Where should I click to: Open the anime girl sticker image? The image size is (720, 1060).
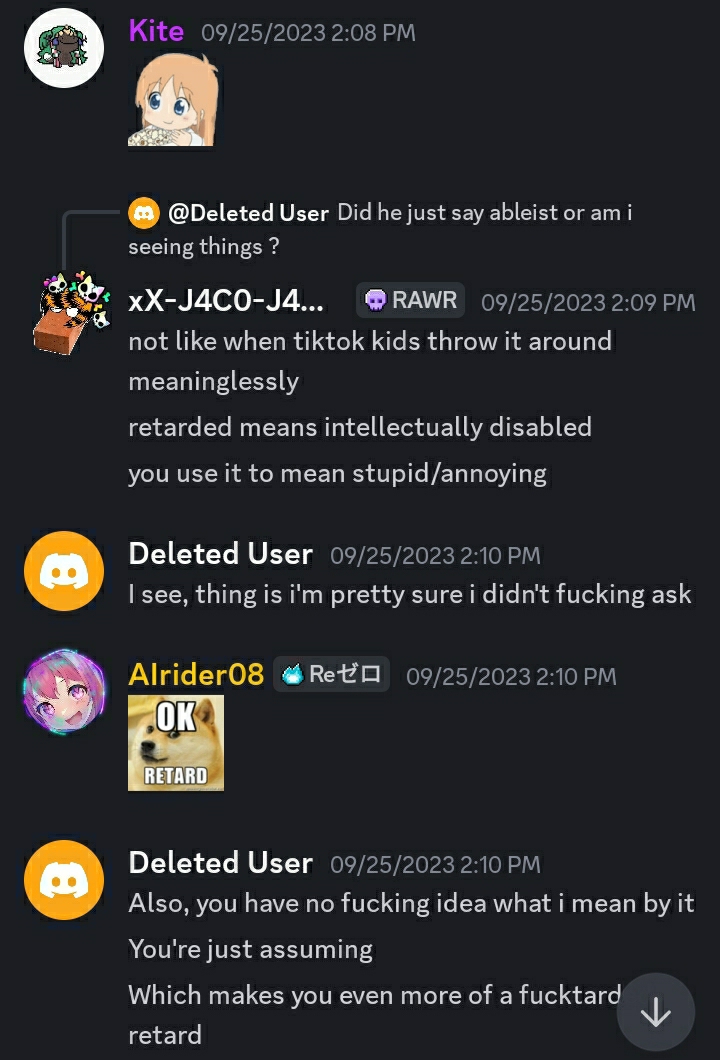[x=173, y=100]
